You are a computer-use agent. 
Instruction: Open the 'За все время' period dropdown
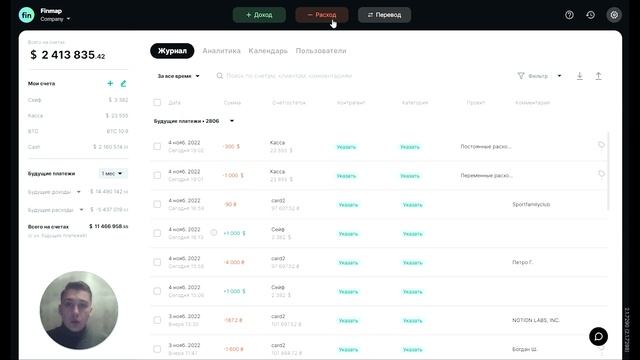[x=178, y=76]
